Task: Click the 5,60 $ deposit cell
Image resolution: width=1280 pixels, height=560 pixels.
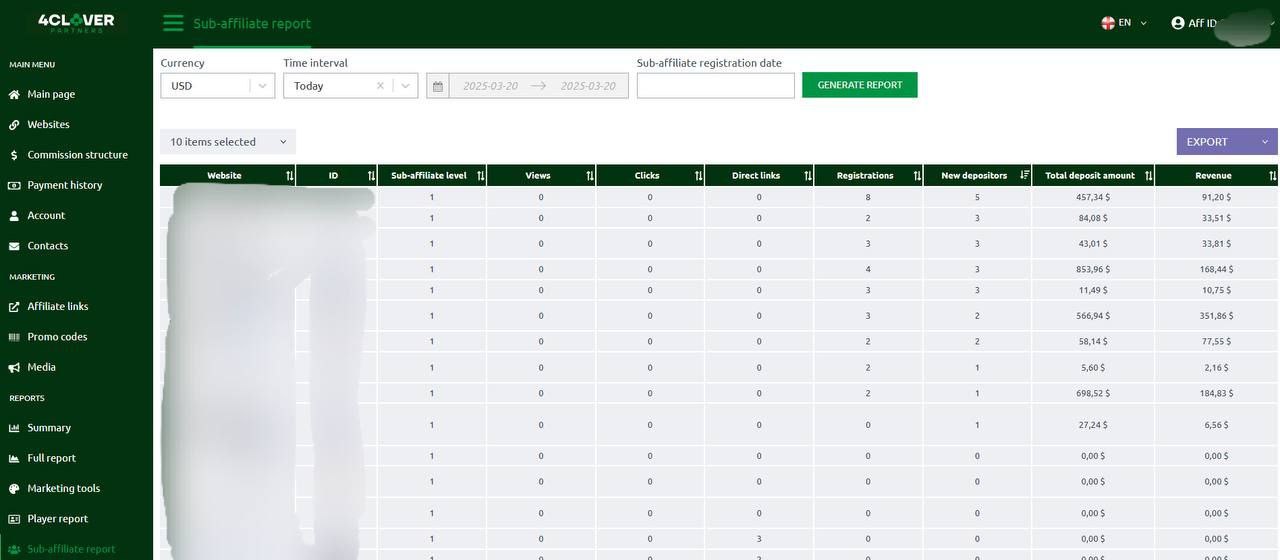Action: click(x=1093, y=368)
